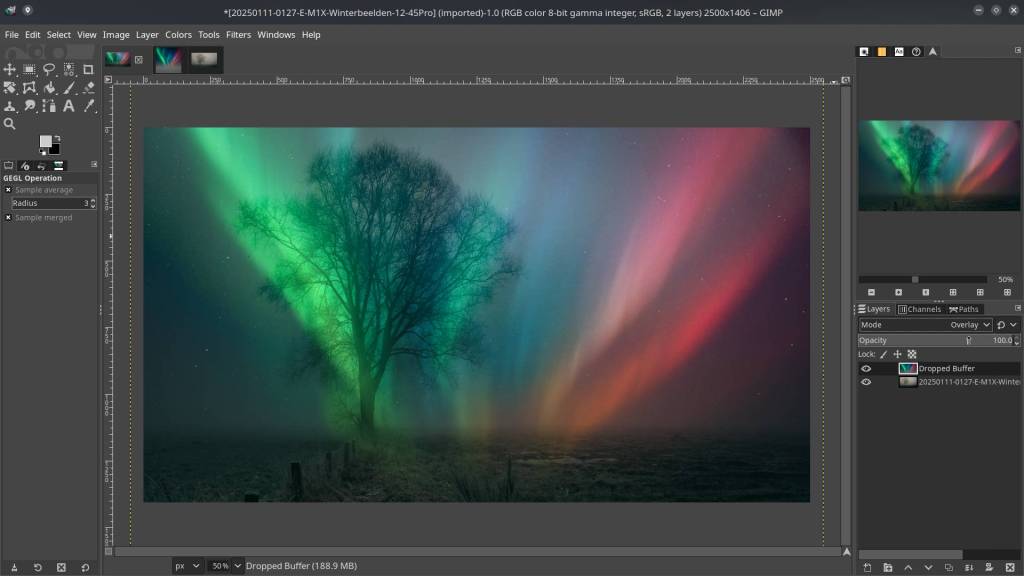Select the Move tool in the toolbox
1024x576 pixels.
tap(10, 69)
